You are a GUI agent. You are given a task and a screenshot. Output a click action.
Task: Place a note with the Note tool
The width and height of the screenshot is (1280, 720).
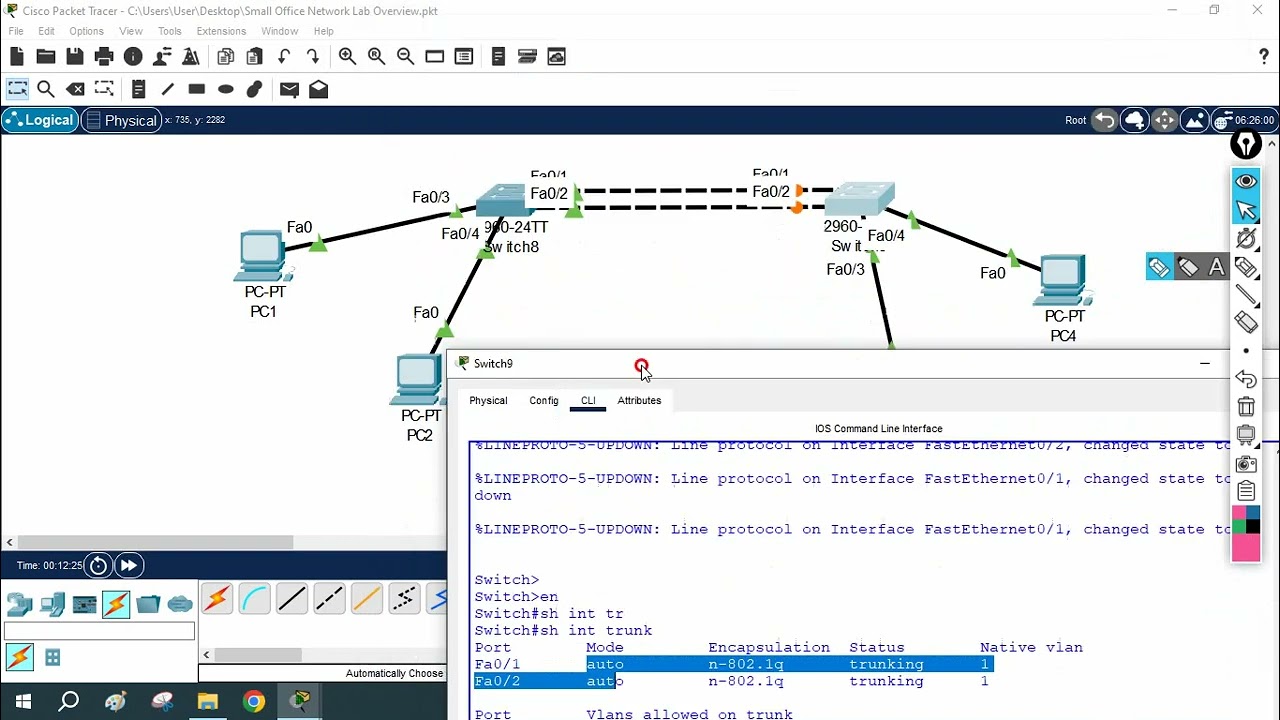coord(138,89)
